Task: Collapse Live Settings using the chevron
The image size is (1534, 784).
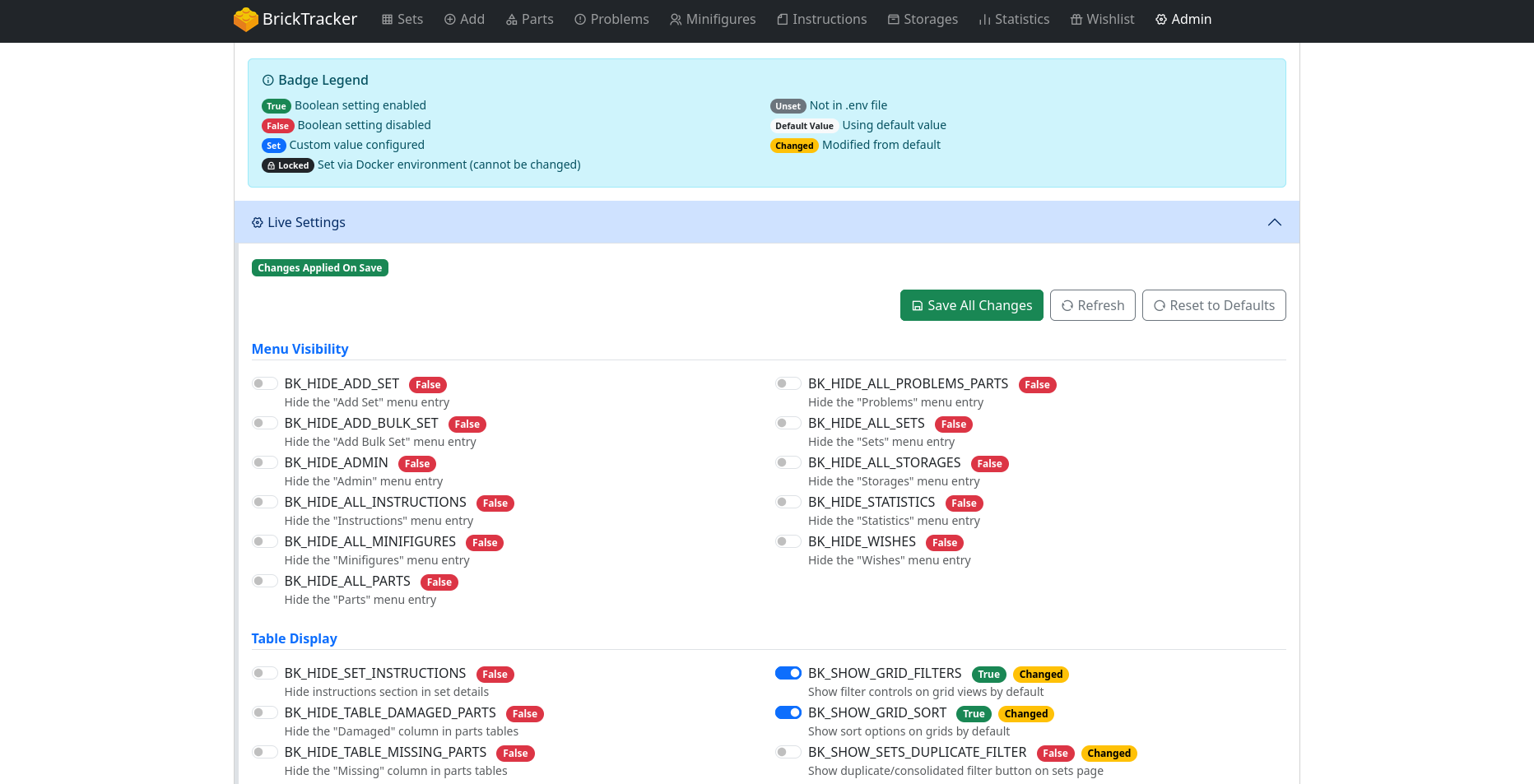Action: 1275,222
